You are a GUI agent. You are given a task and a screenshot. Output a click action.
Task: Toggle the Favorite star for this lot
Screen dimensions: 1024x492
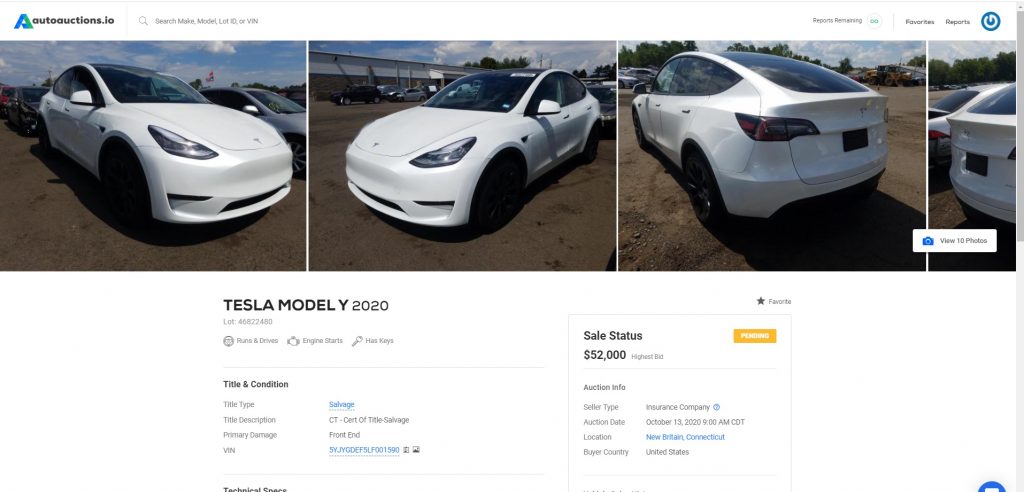coord(760,301)
